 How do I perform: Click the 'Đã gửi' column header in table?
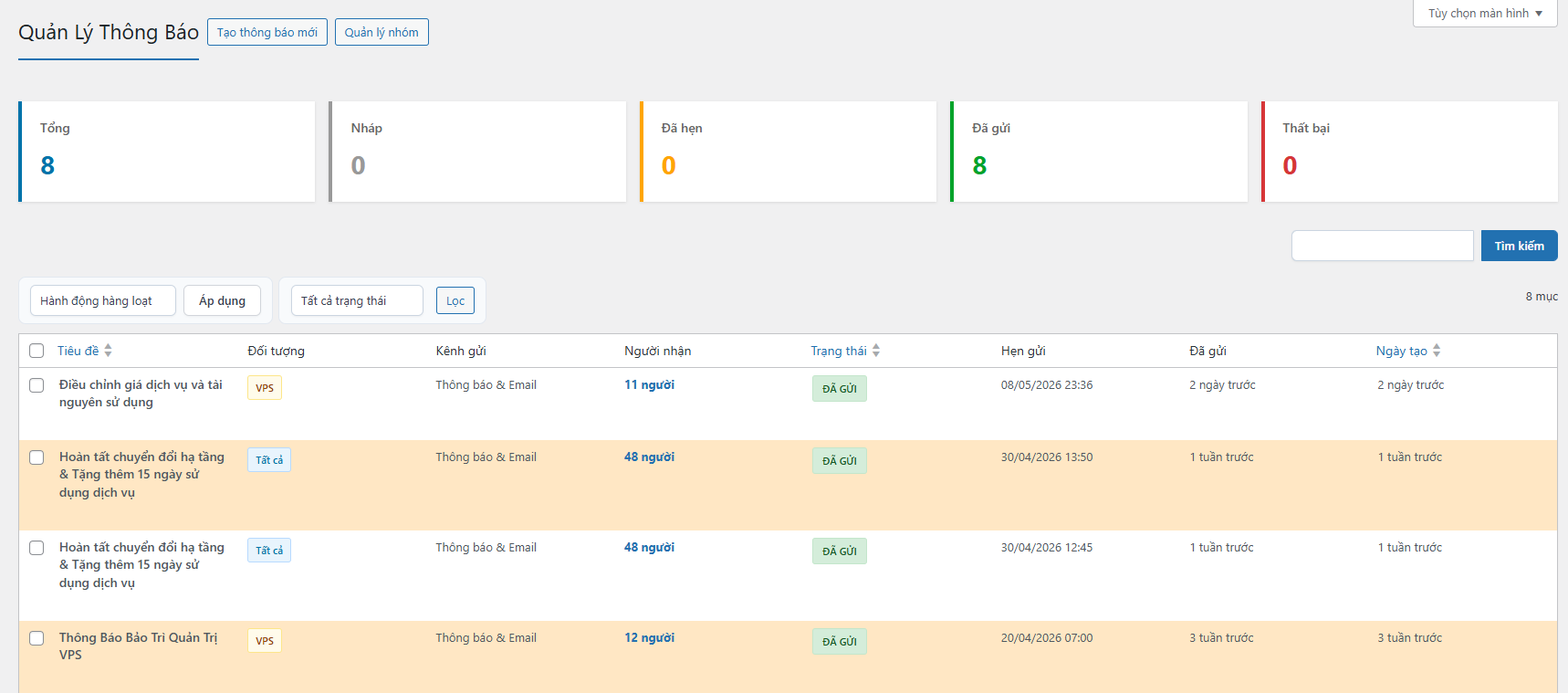pos(1207,351)
